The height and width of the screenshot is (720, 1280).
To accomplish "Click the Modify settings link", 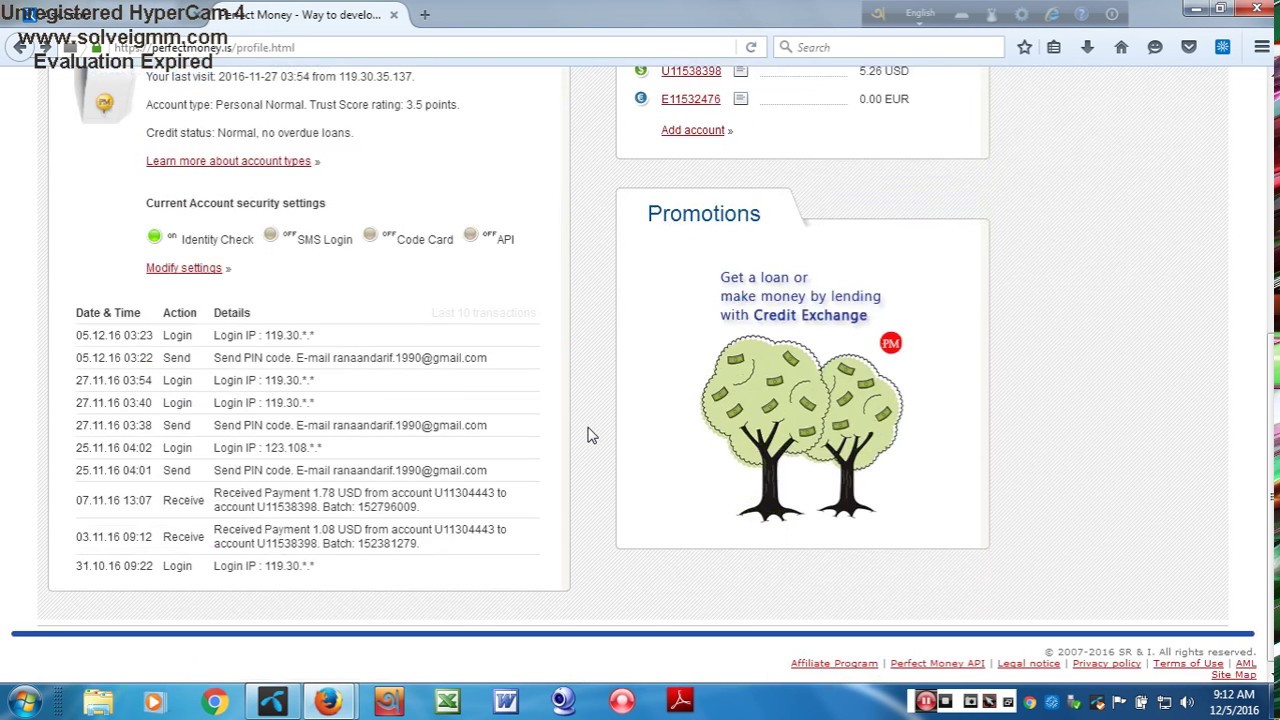I will coord(184,268).
